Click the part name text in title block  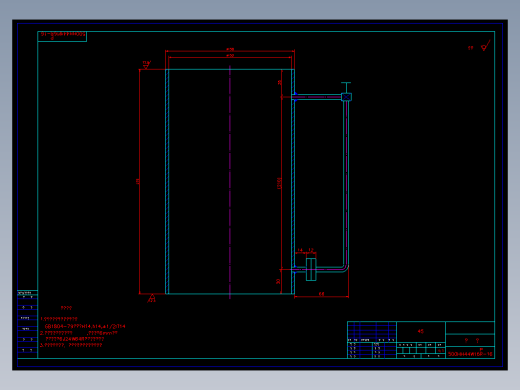(x=472, y=340)
